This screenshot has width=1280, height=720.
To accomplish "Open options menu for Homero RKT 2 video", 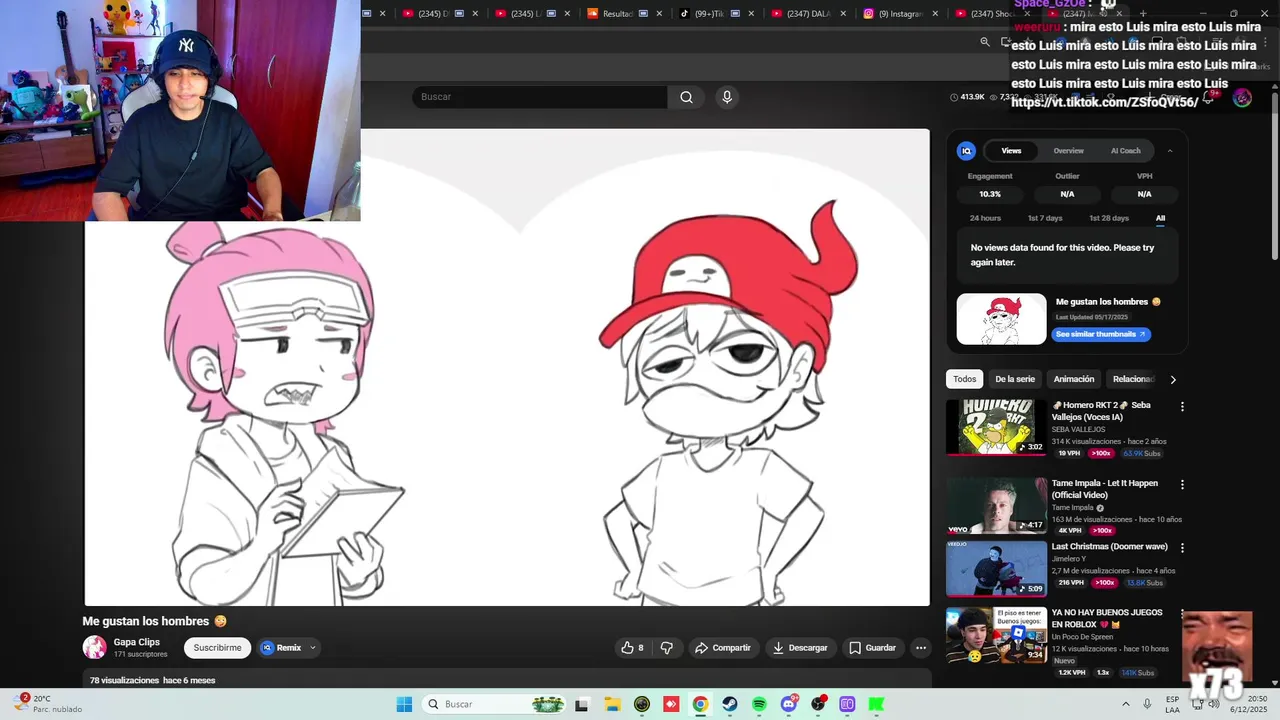I will click(x=1182, y=407).
